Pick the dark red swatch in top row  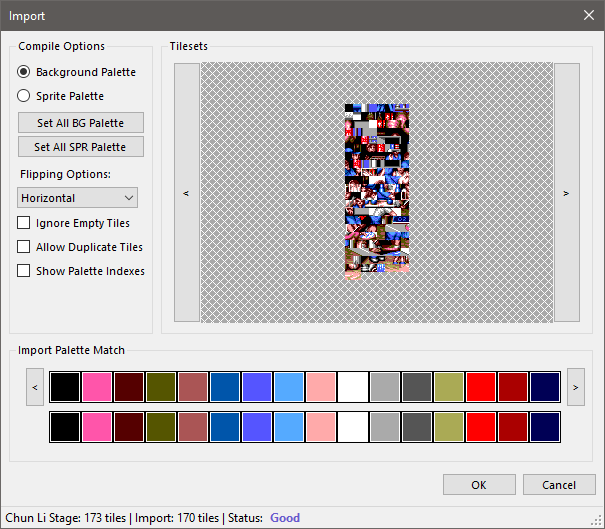pyautogui.click(x=513, y=387)
